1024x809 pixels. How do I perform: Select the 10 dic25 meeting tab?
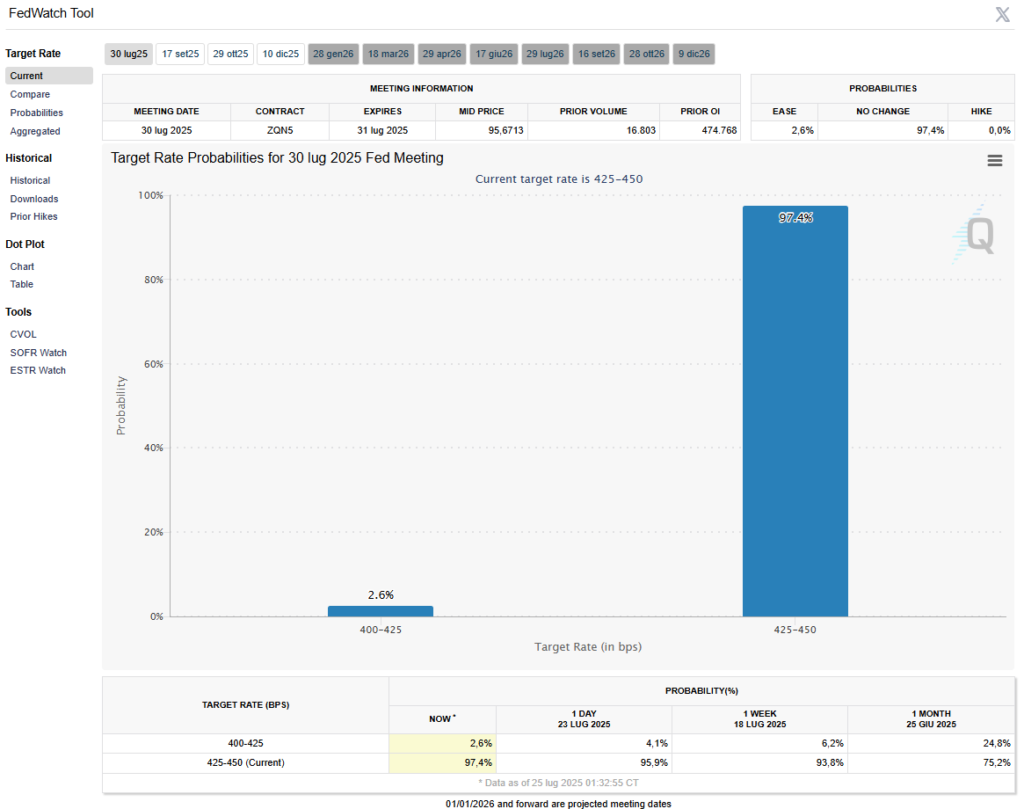[281, 54]
